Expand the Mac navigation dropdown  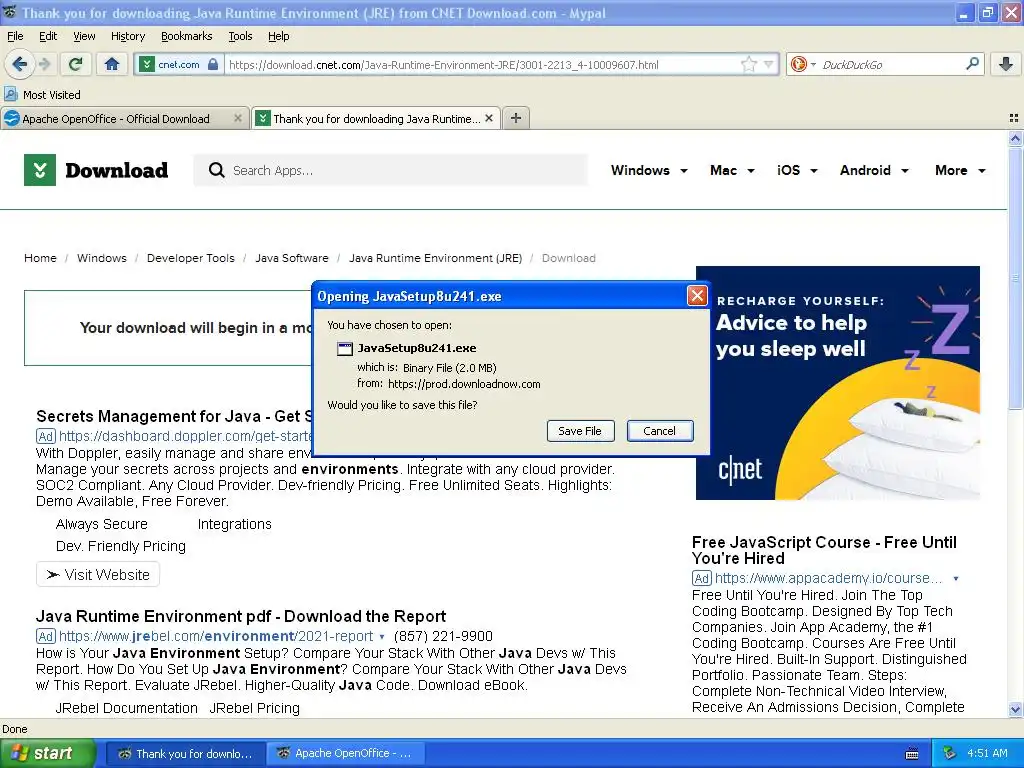point(732,170)
